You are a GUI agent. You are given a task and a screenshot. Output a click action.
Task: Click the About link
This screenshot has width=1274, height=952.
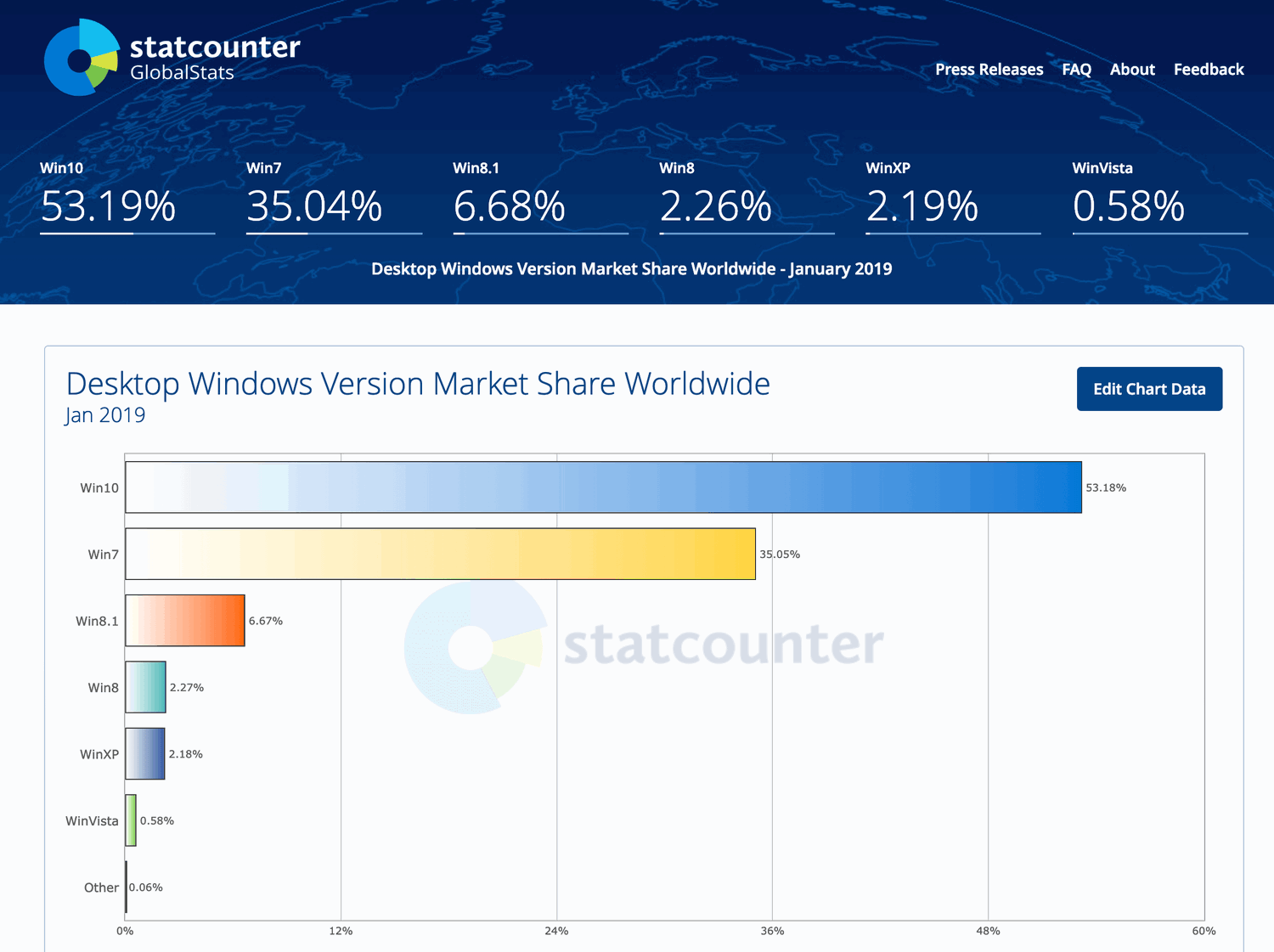[x=1131, y=70]
